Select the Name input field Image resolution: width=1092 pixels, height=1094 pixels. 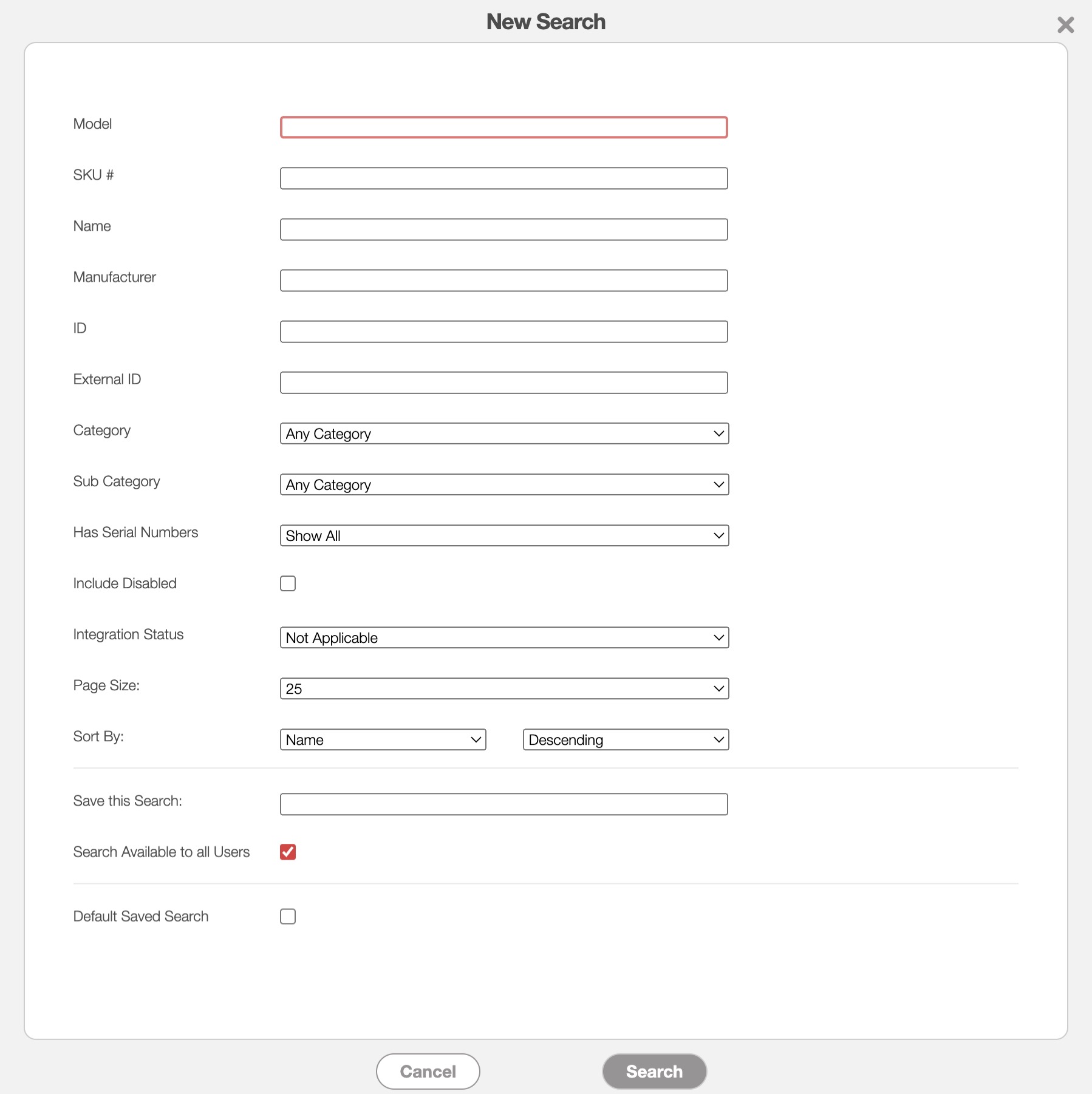504,229
